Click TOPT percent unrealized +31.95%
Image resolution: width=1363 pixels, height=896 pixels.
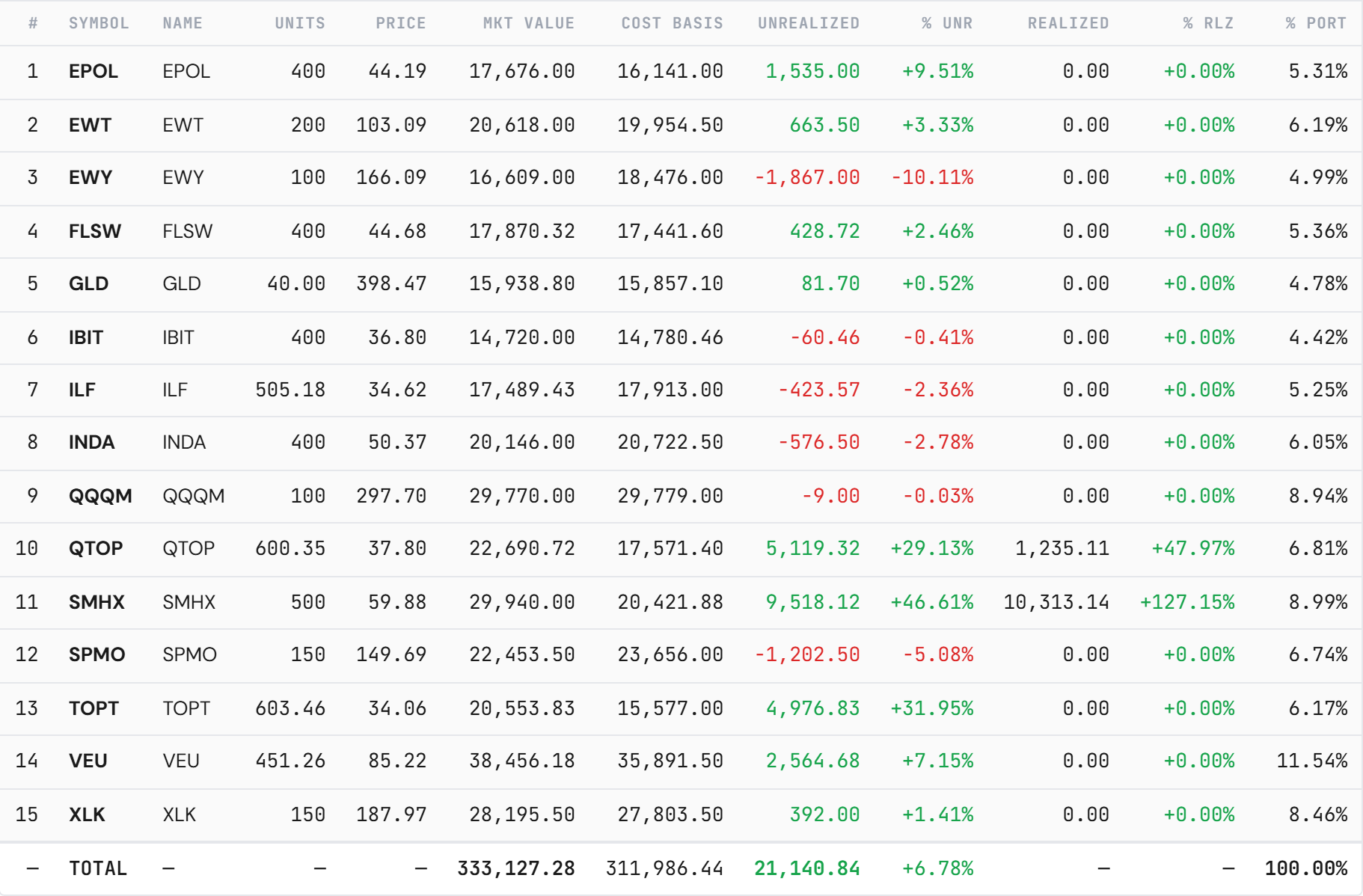click(x=932, y=708)
